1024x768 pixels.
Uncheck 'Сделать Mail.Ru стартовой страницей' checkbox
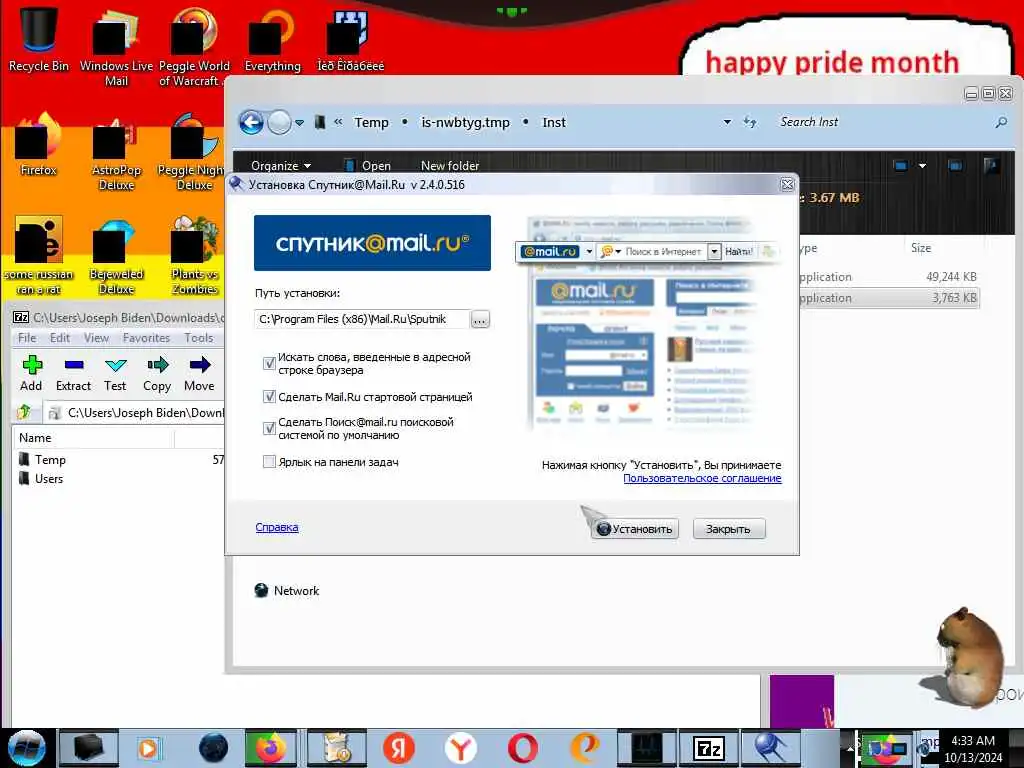[269, 396]
